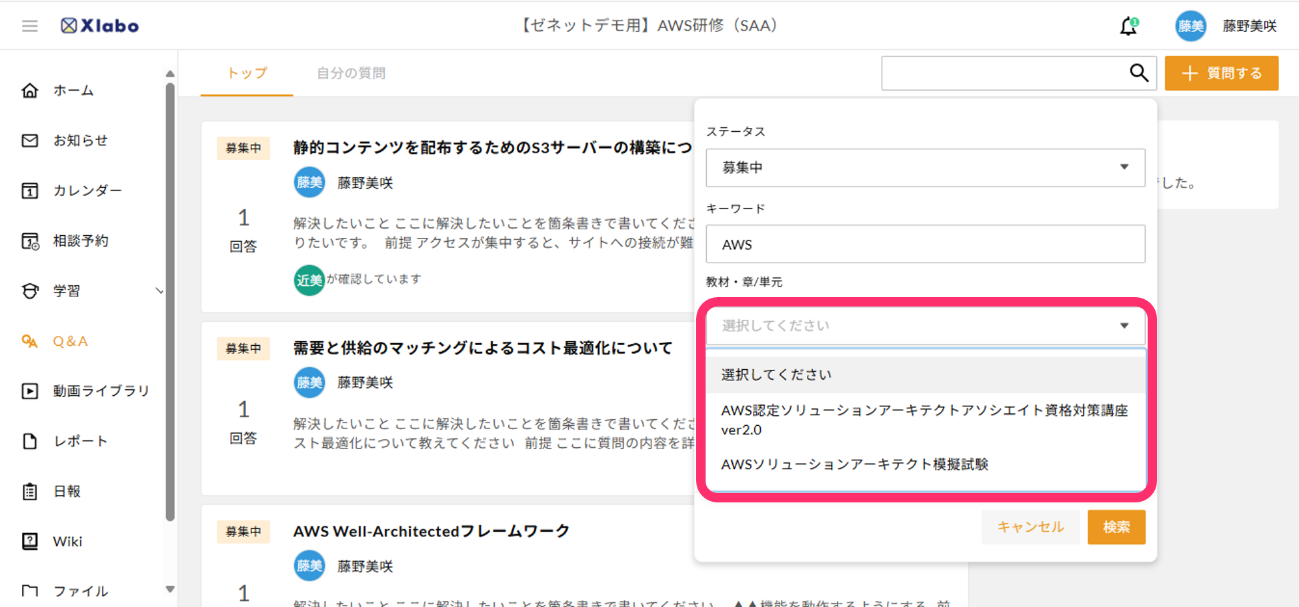1299x607 pixels.
Task: Open 需要と供給のマッチングによるコスト最適化について question
Action: click(483, 348)
